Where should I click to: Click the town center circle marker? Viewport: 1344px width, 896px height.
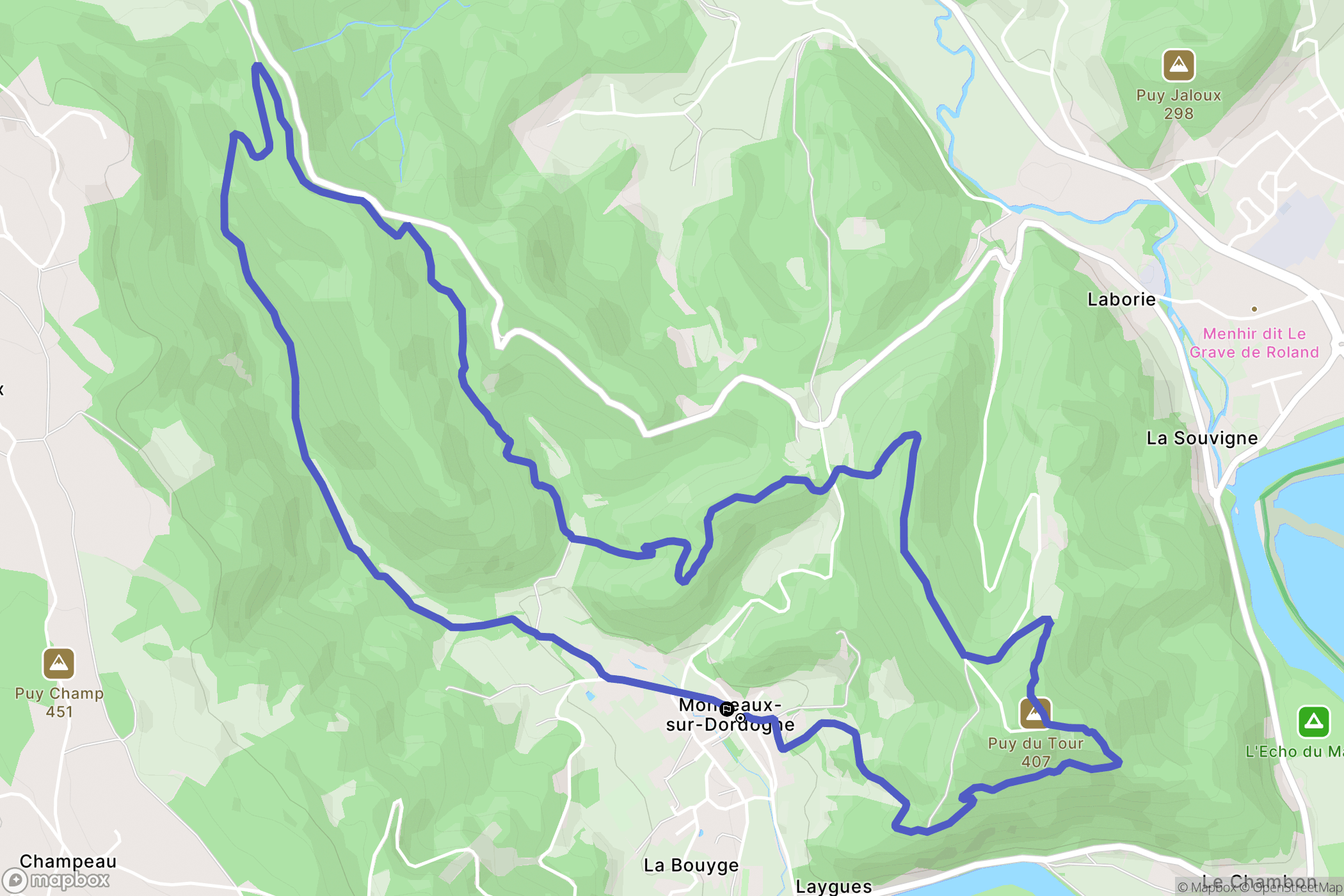740,718
